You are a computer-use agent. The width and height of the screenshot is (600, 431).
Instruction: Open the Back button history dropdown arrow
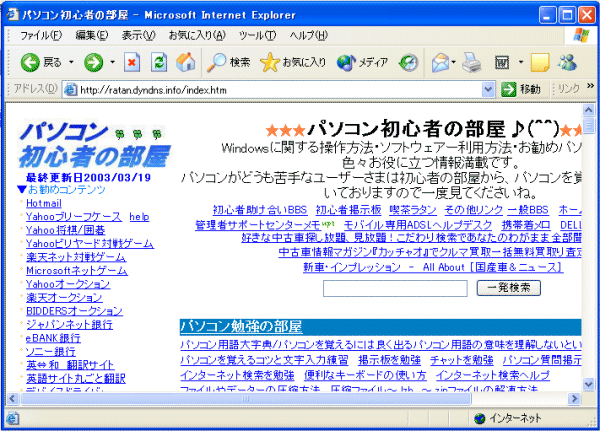coord(71,62)
